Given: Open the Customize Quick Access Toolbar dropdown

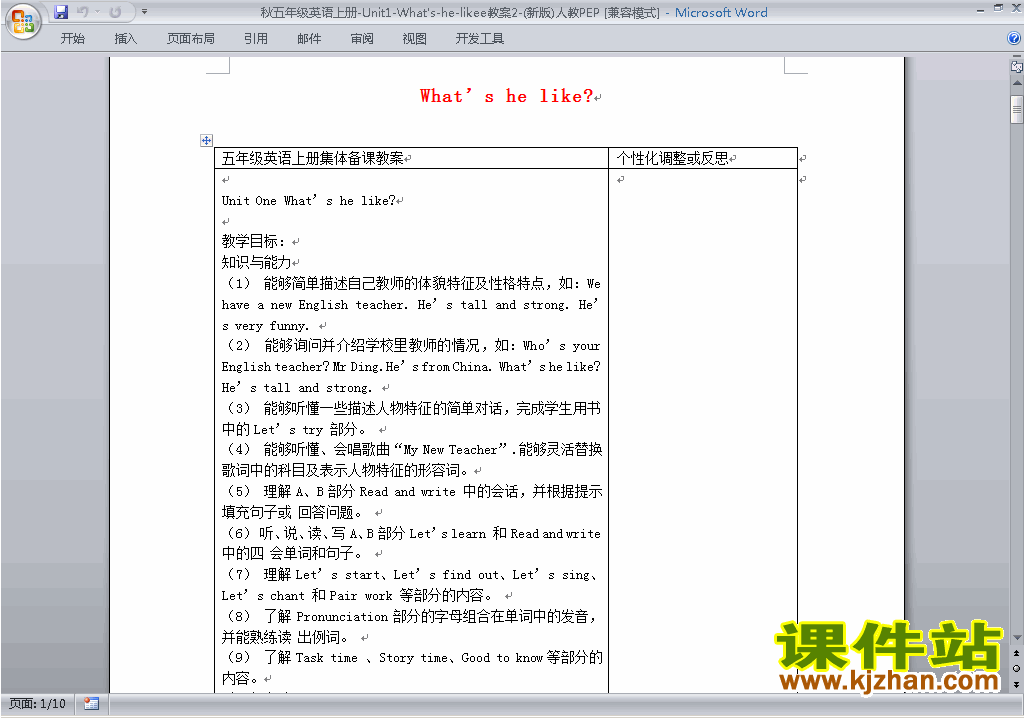Looking at the screenshot, I should (x=144, y=12).
